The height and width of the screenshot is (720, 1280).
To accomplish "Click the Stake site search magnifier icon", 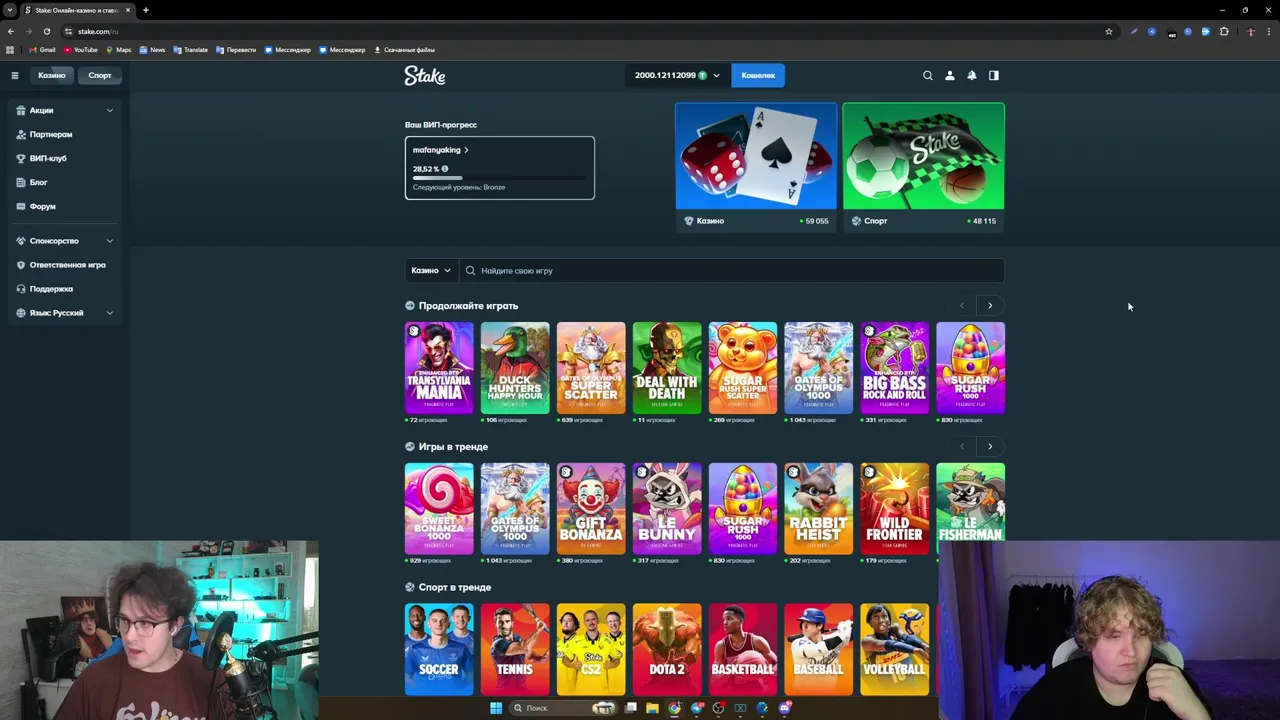I will point(928,75).
